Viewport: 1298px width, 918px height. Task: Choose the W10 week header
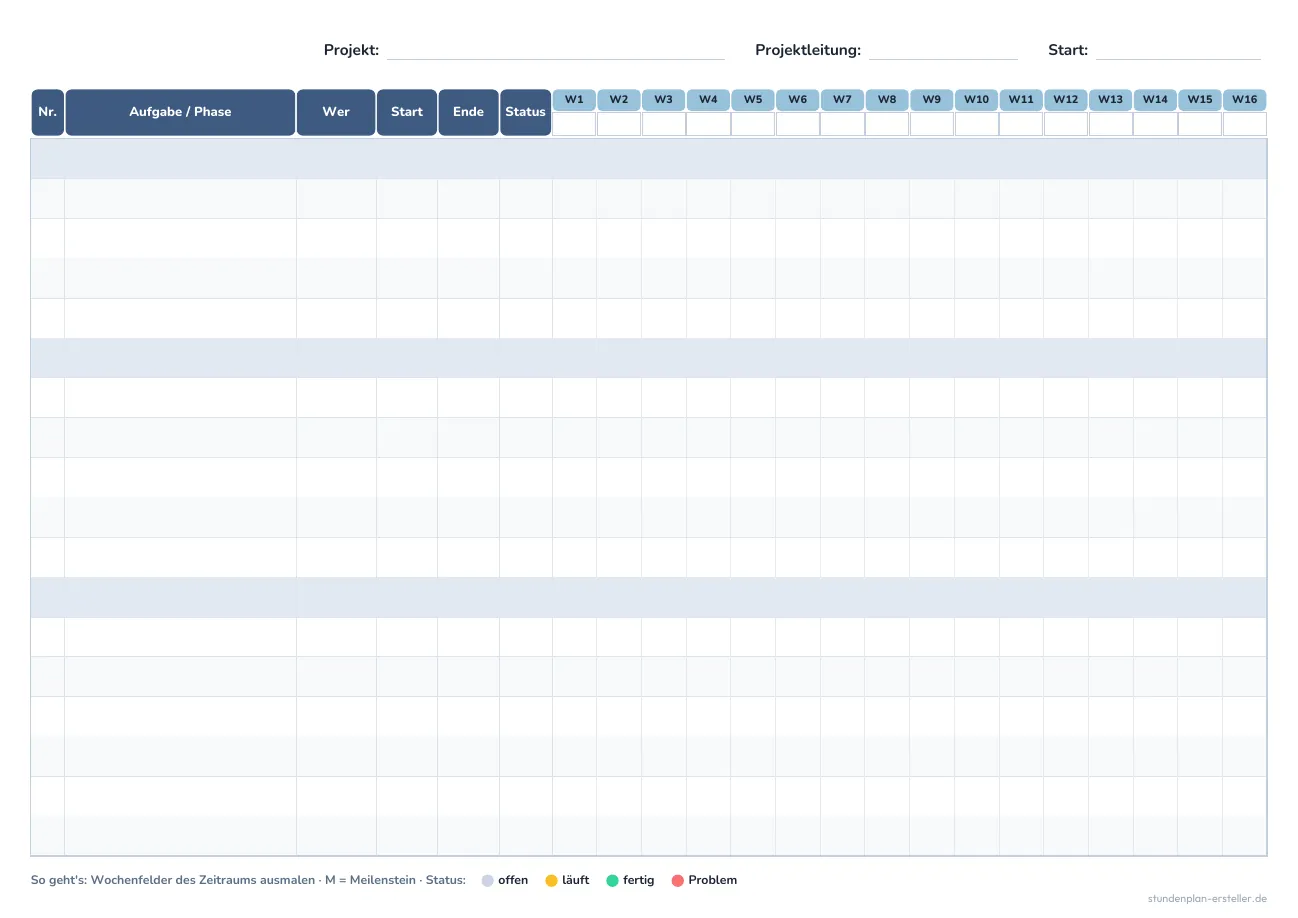(977, 100)
